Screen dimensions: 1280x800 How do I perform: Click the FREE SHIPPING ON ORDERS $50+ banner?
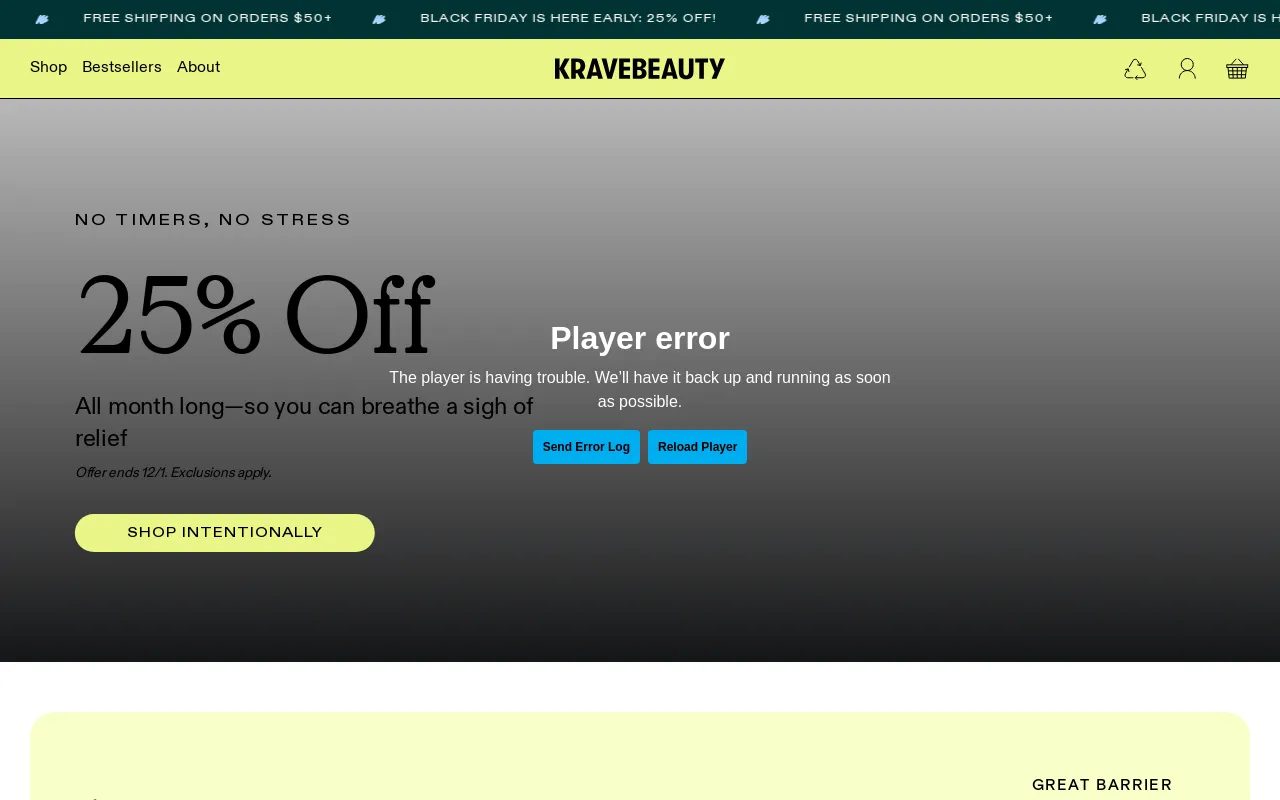coord(207,18)
